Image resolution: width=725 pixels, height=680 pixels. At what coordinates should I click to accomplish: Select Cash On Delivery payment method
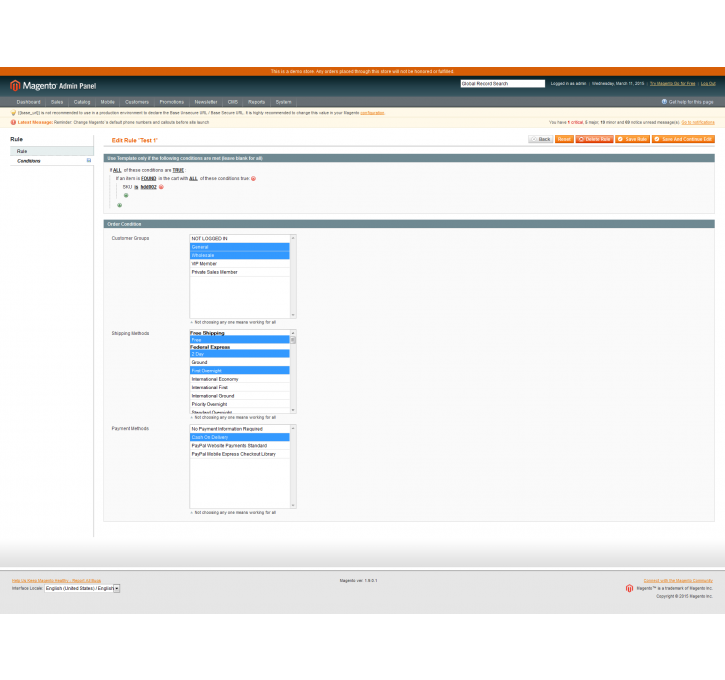pyautogui.click(x=240, y=437)
